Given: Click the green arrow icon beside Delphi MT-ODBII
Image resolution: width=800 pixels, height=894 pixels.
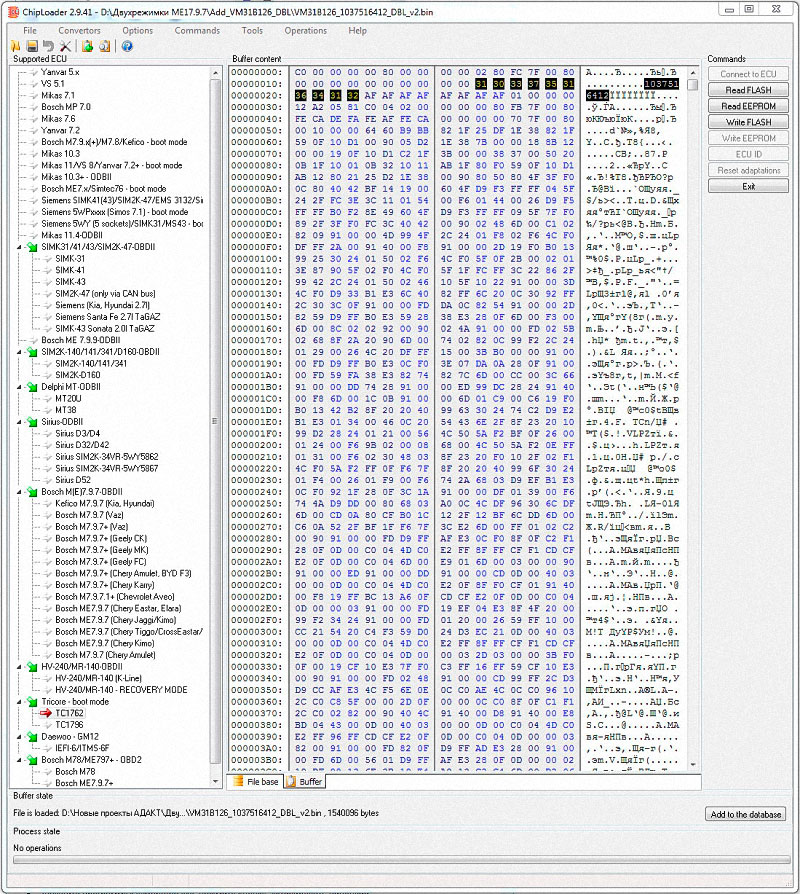Looking at the screenshot, I should [x=32, y=386].
